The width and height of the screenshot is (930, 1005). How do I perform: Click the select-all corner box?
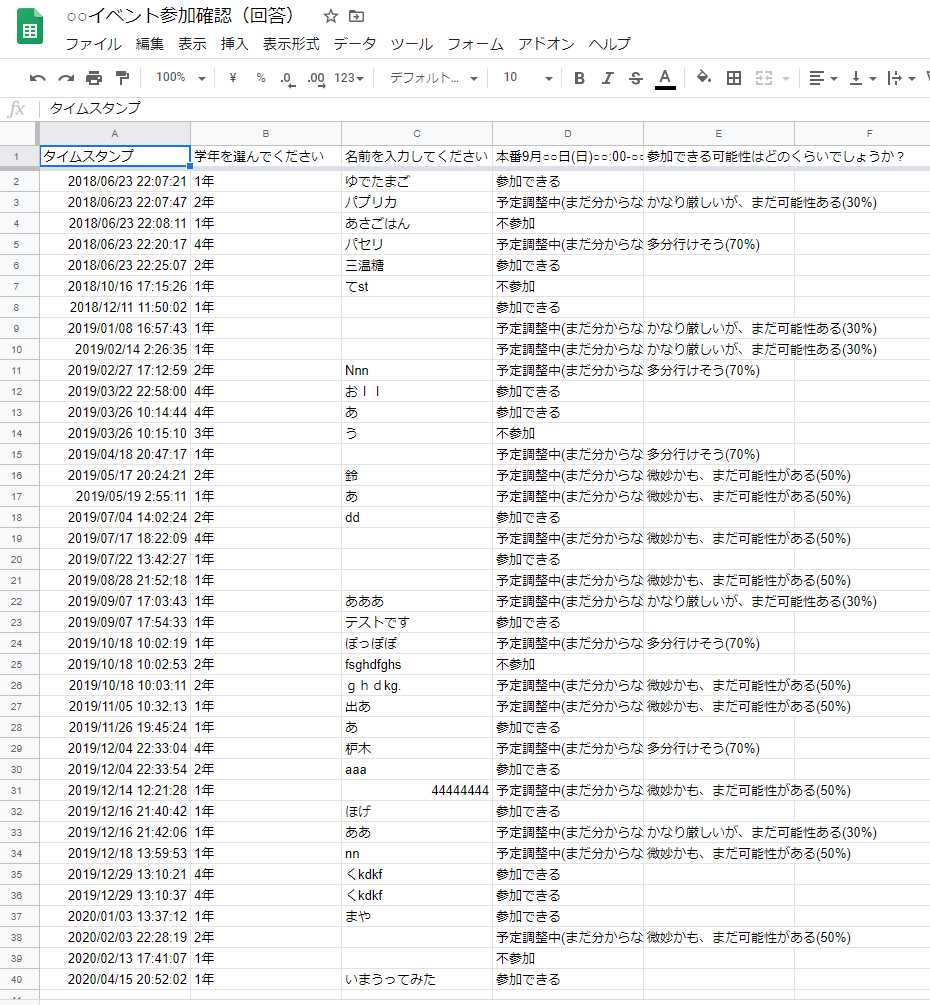tap(19, 133)
